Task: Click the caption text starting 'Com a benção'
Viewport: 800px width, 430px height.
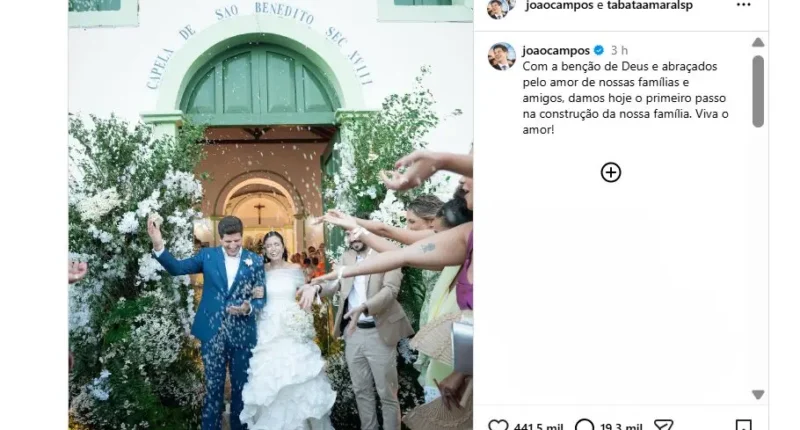Action: point(625,98)
